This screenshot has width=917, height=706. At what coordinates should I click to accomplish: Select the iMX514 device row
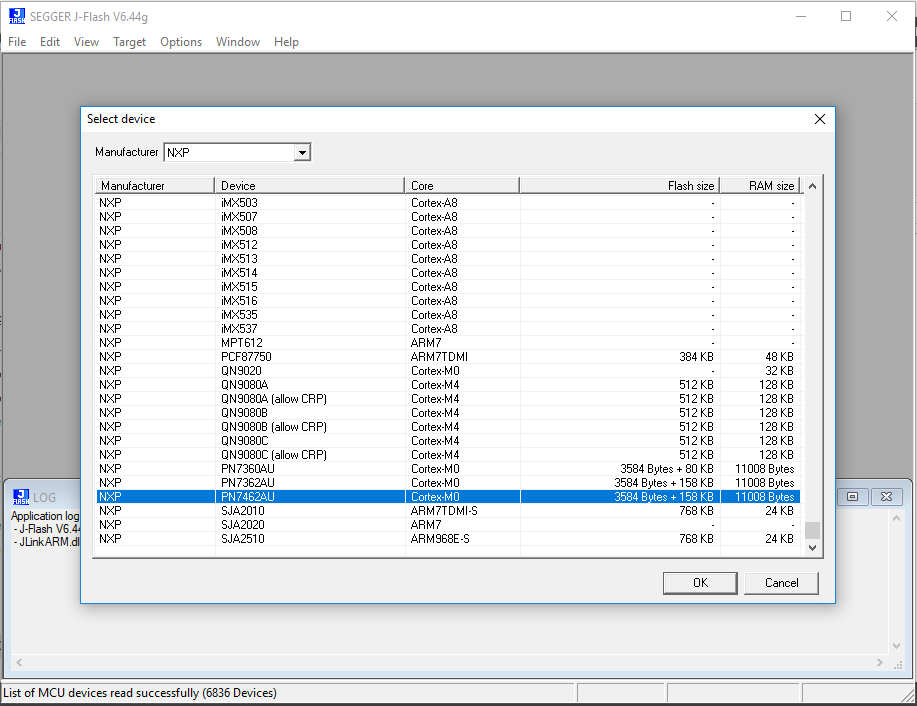(448, 273)
